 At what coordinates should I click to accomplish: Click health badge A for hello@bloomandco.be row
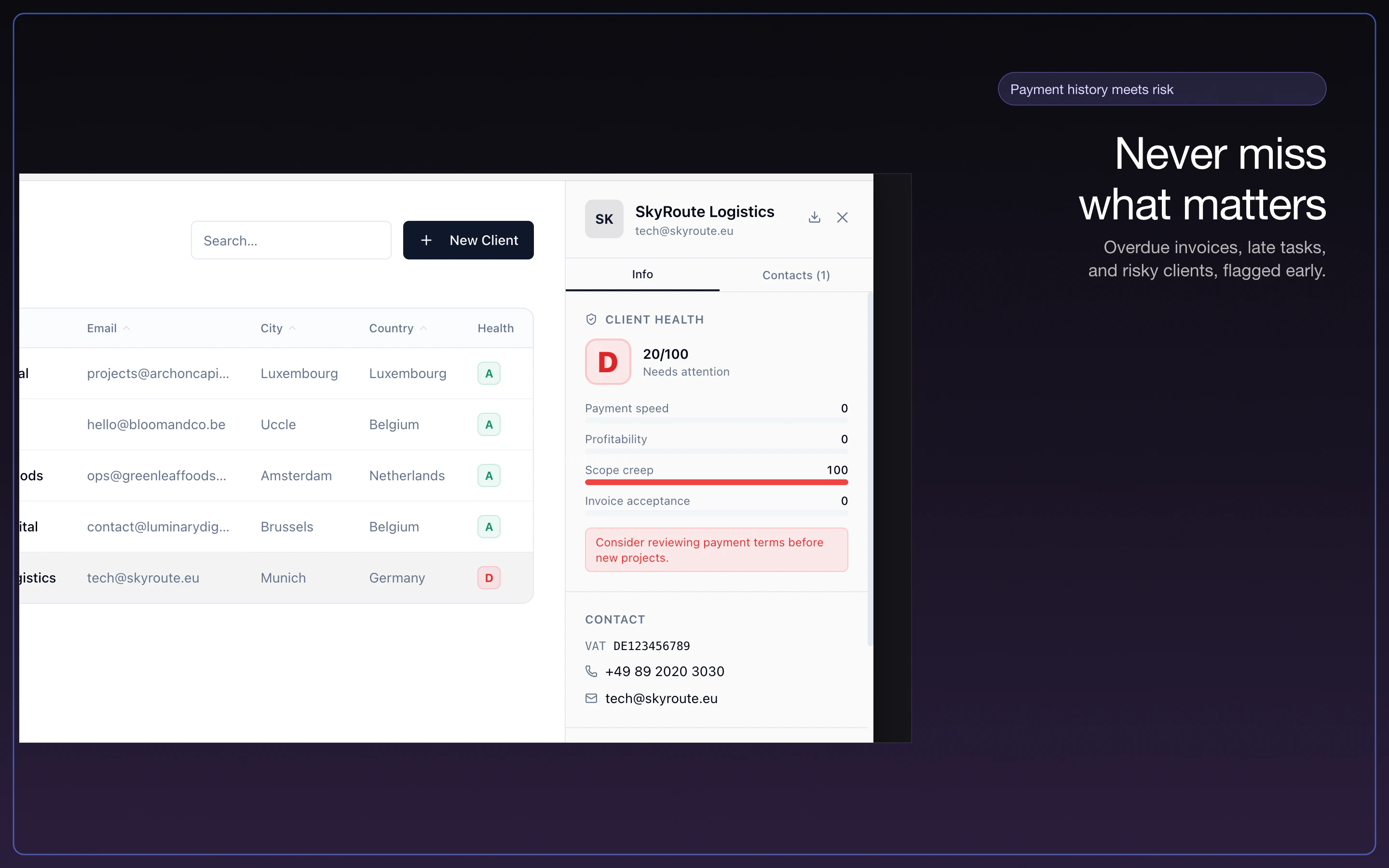point(489,424)
